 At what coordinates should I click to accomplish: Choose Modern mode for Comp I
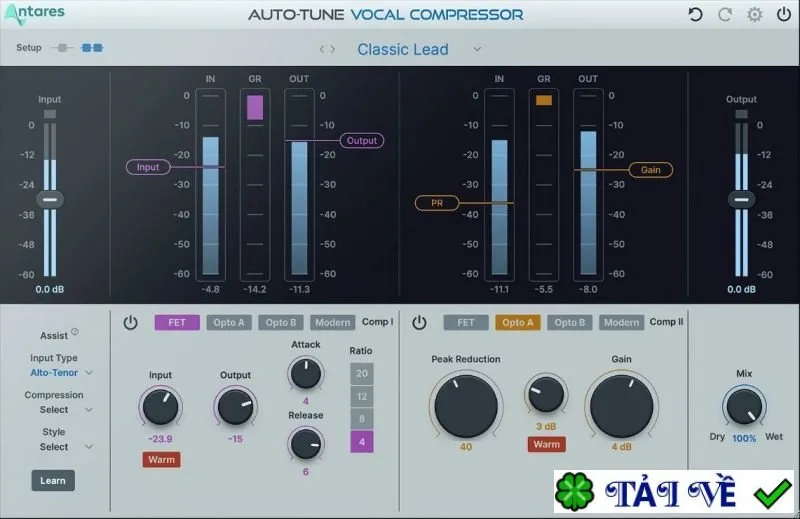pos(332,323)
